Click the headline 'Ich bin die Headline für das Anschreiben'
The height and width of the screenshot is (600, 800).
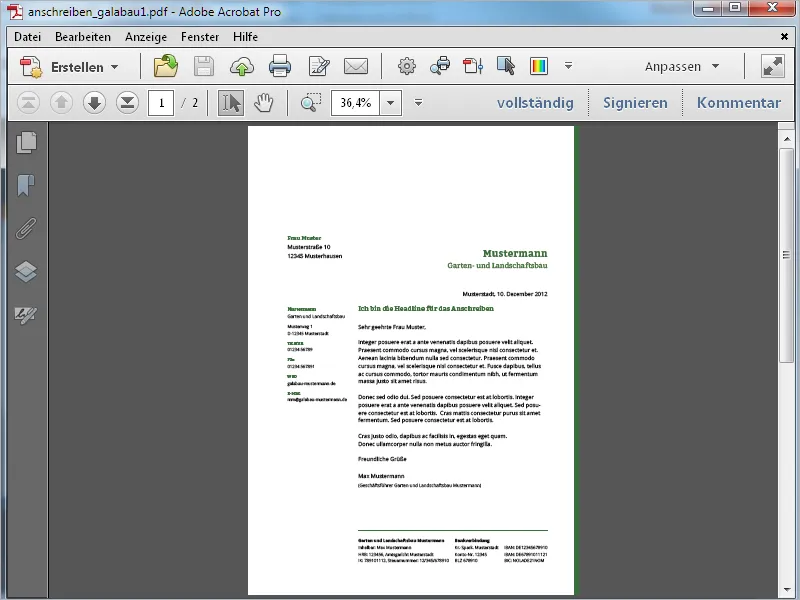[x=426, y=308]
